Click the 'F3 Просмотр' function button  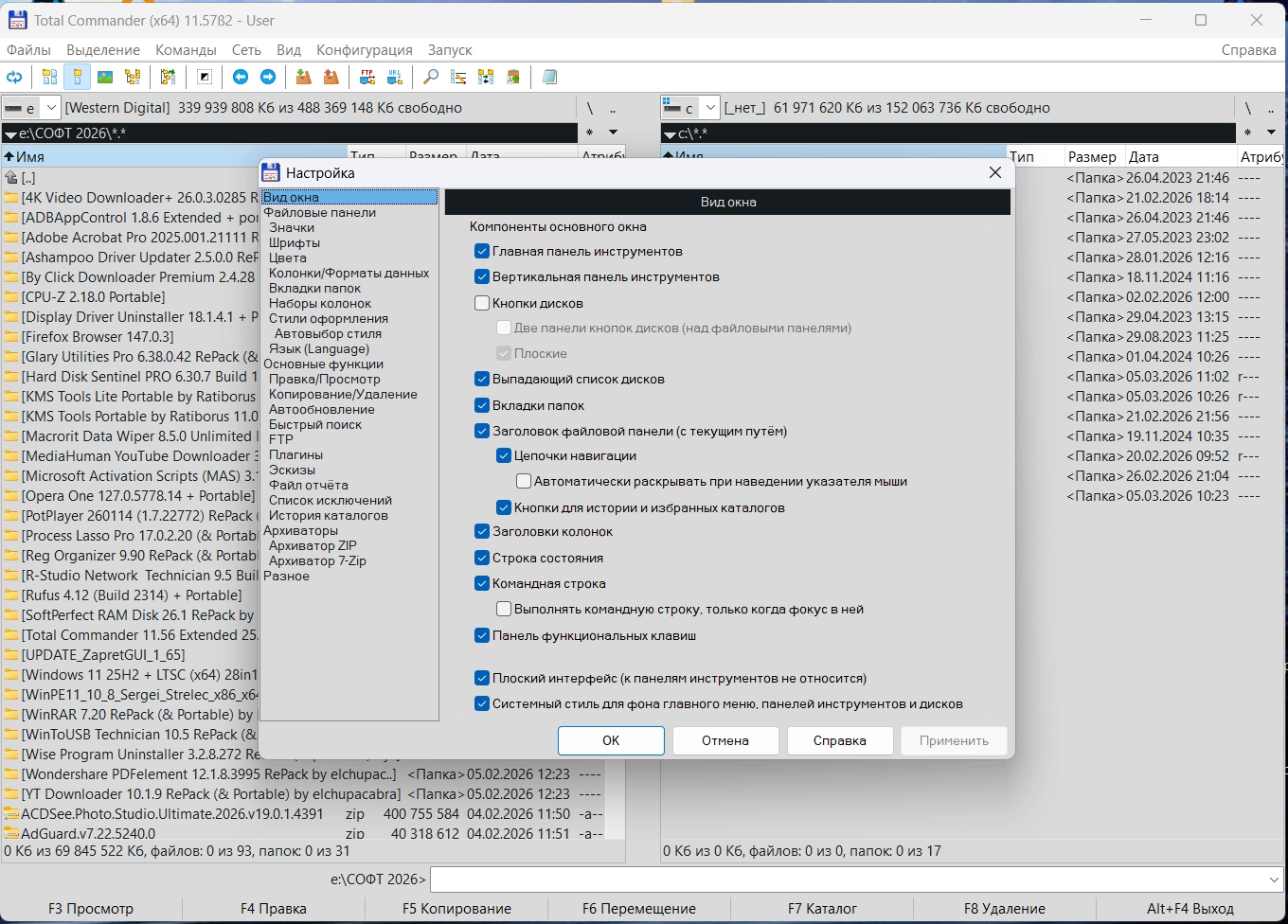click(91, 909)
